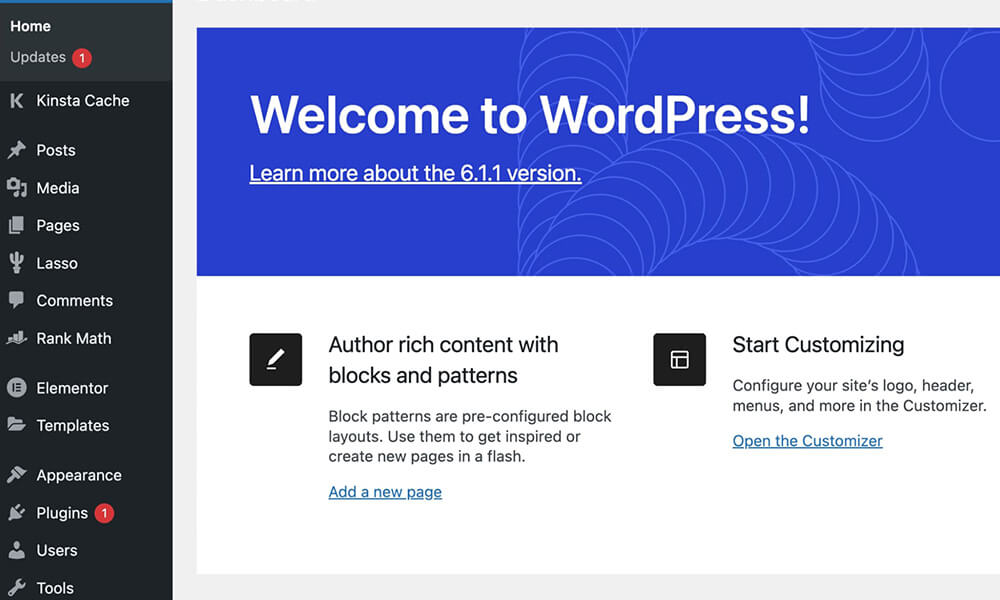Click the Users icon
Viewport: 1000px width, 600px height.
[17, 550]
